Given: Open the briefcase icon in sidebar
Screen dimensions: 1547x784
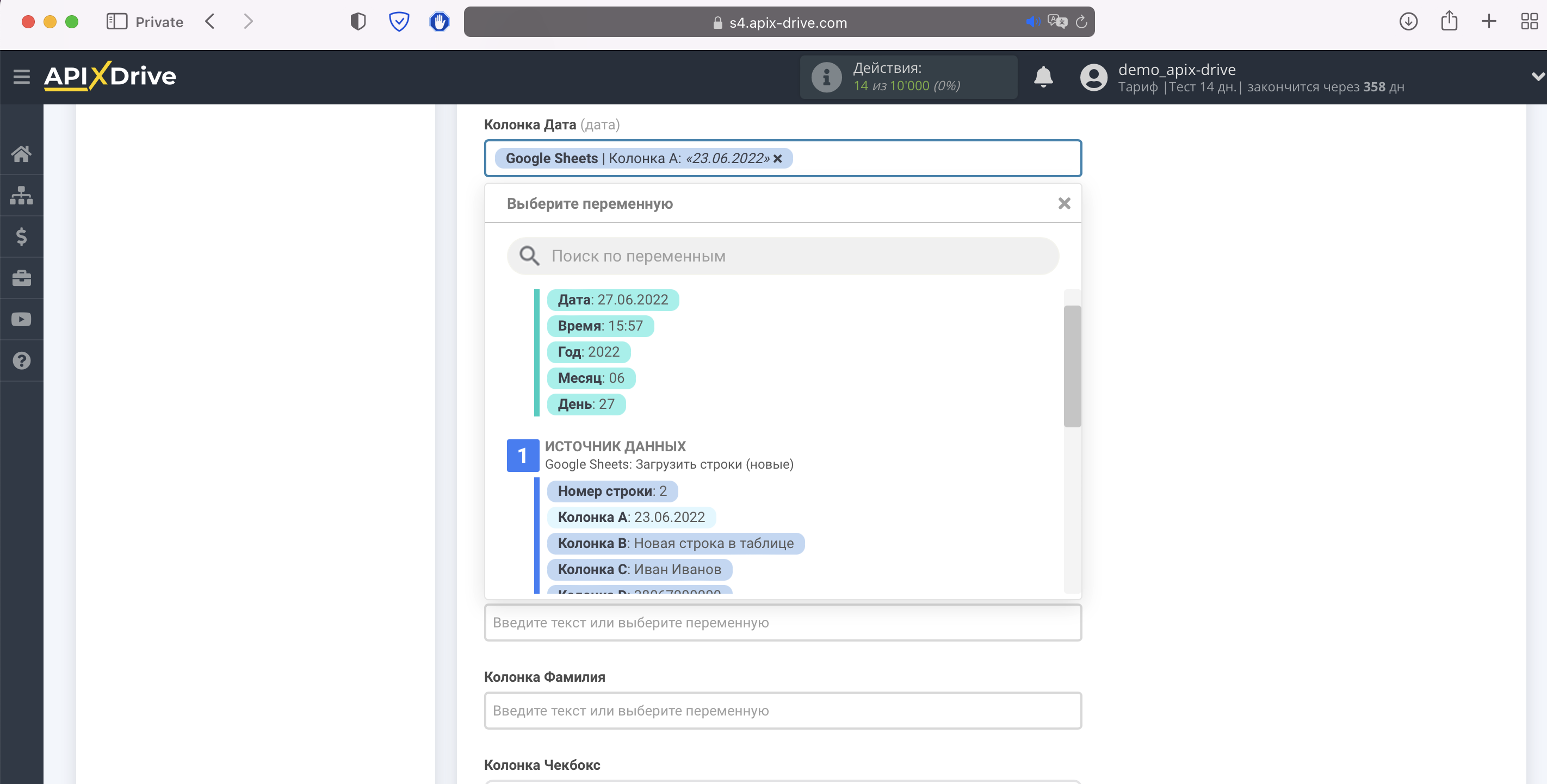Looking at the screenshot, I should [x=22, y=278].
